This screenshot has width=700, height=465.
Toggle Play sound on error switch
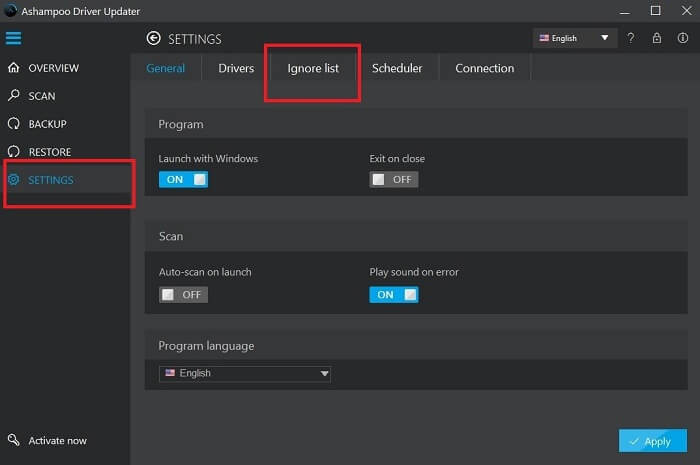394,295
